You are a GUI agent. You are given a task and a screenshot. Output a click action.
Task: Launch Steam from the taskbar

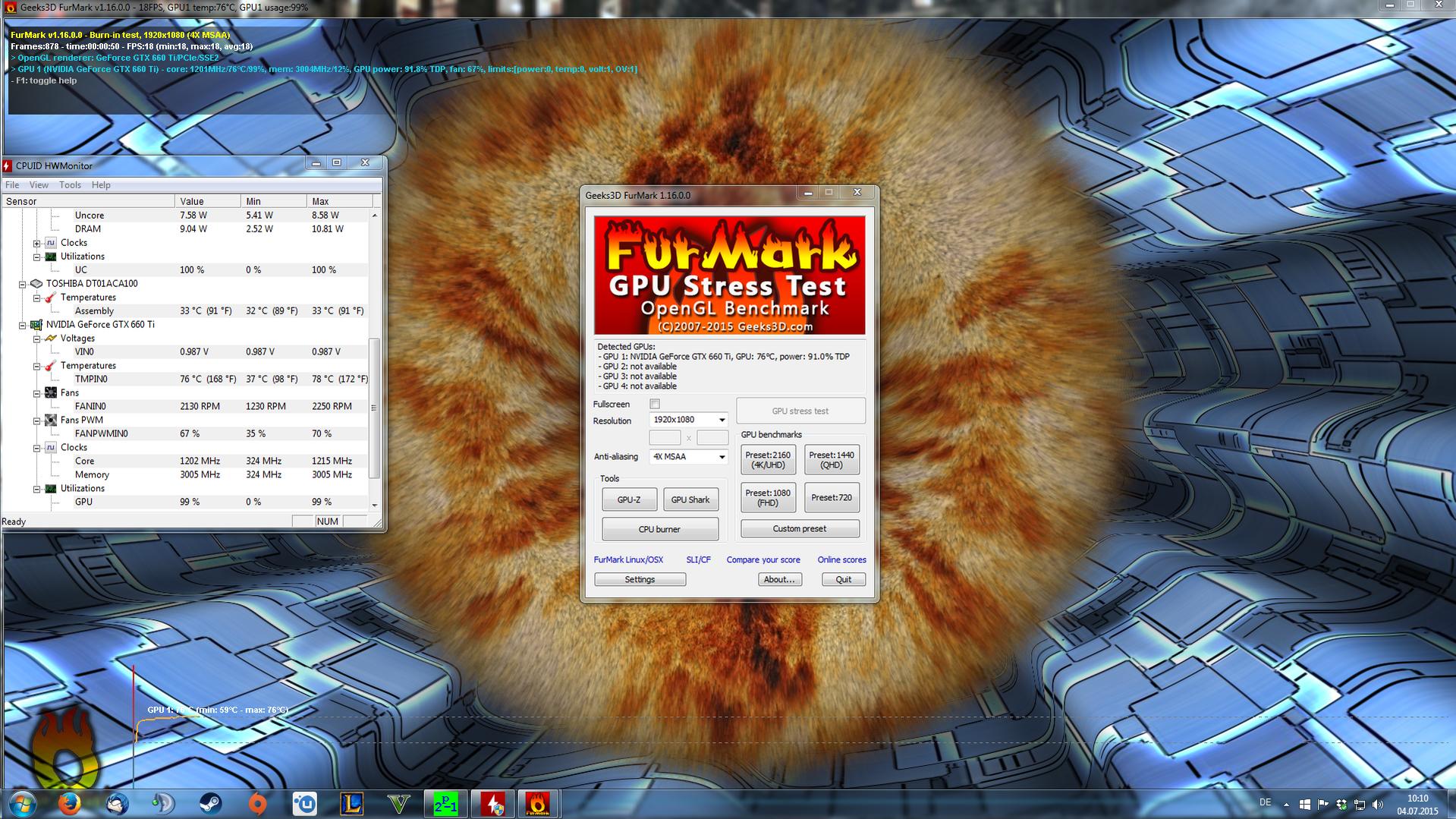(x=210, y=803)
